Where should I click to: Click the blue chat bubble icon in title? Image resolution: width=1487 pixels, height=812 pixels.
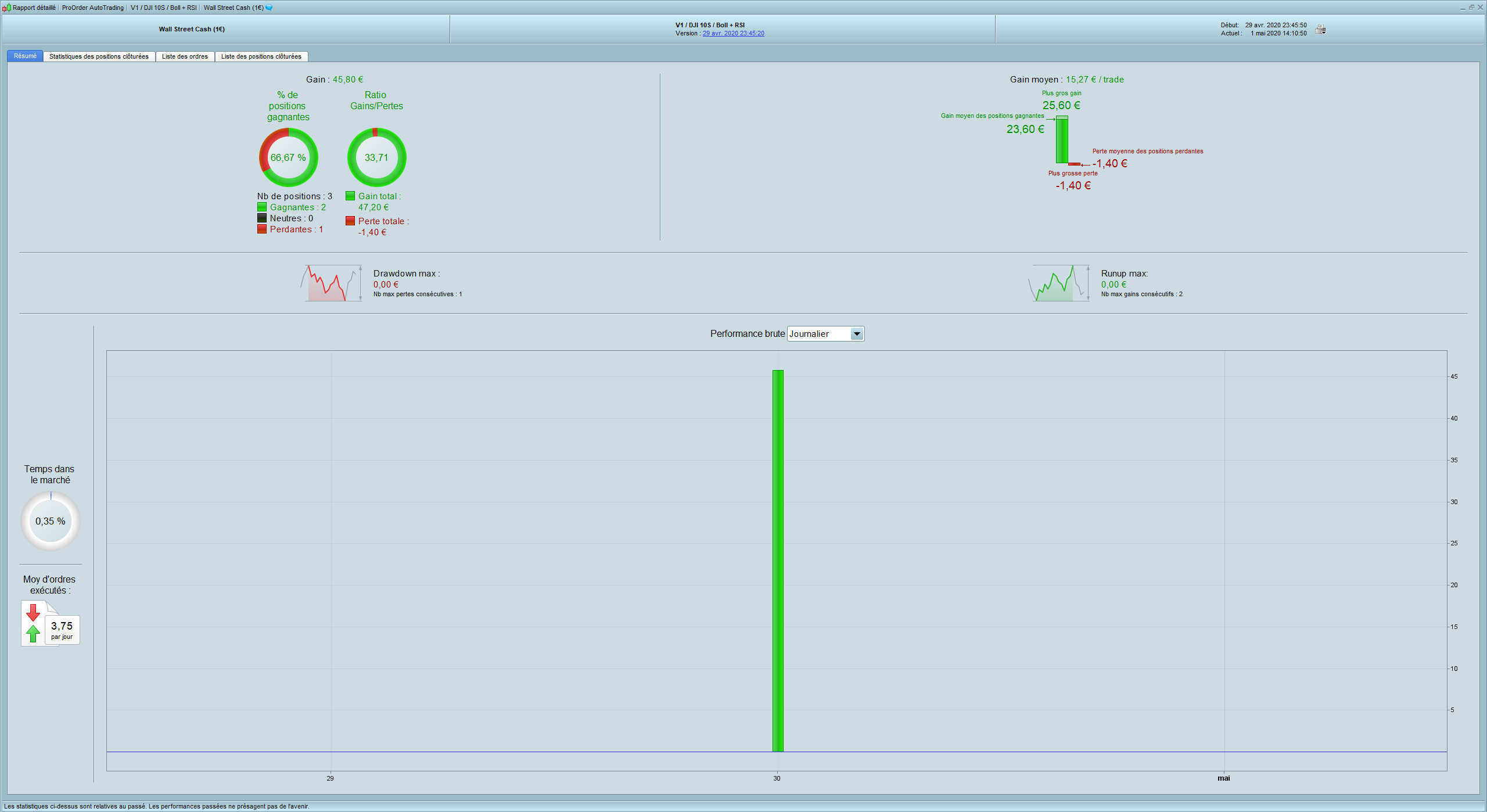(269, 8)
